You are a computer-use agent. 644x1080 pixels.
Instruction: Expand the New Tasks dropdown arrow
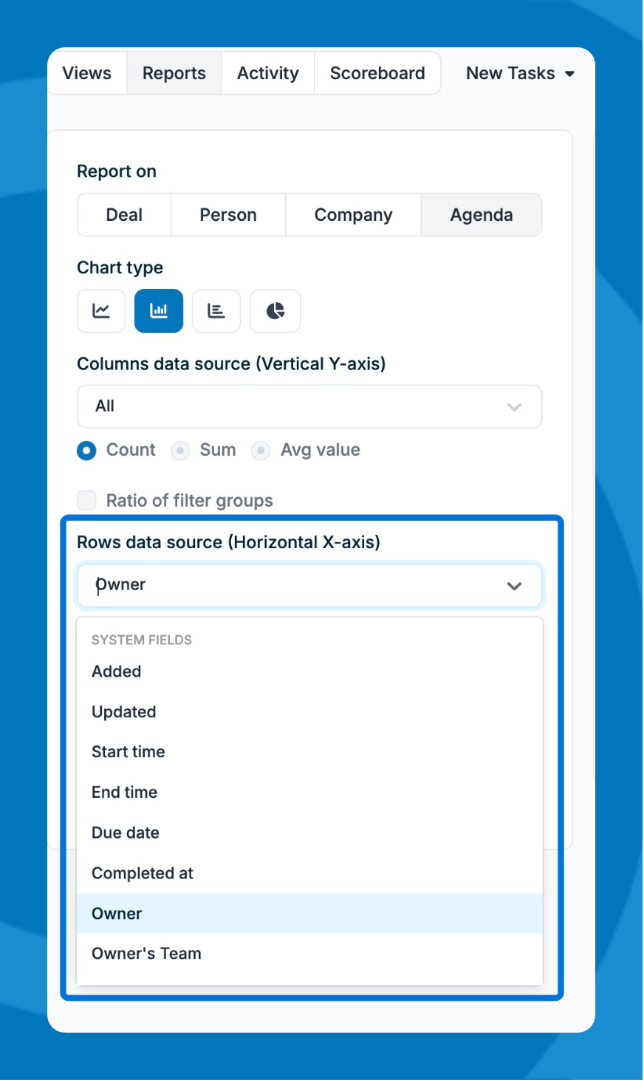(570, 74)
